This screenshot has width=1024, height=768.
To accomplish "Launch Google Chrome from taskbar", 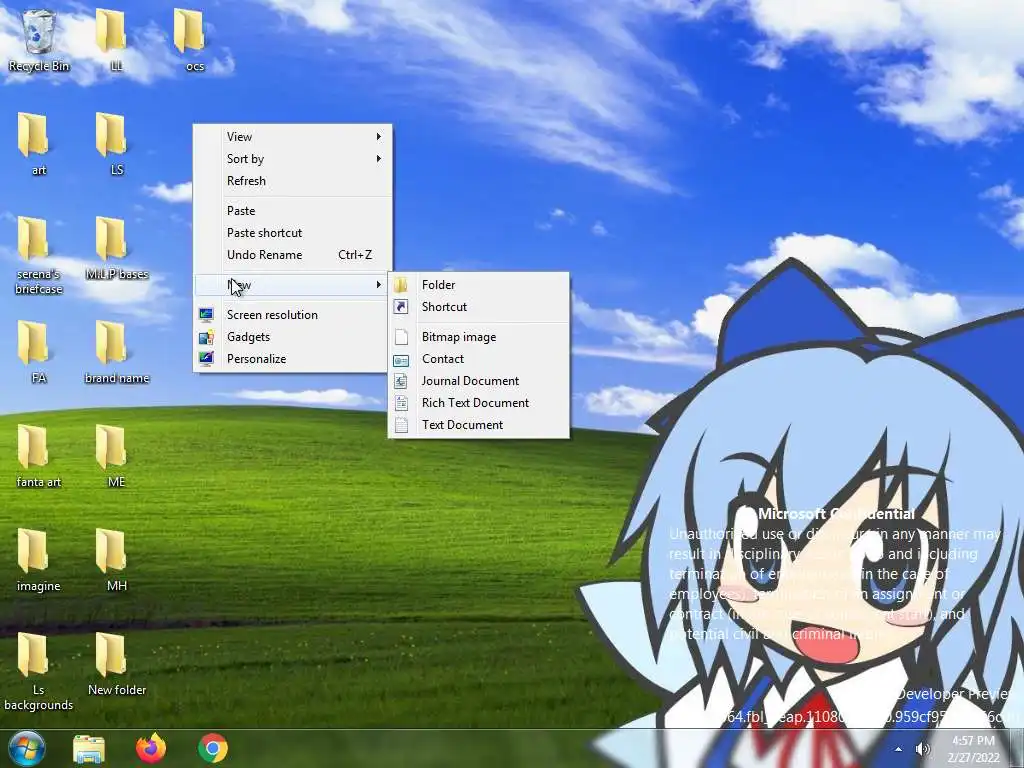I will pyautogui.click(x=213, y=748).
